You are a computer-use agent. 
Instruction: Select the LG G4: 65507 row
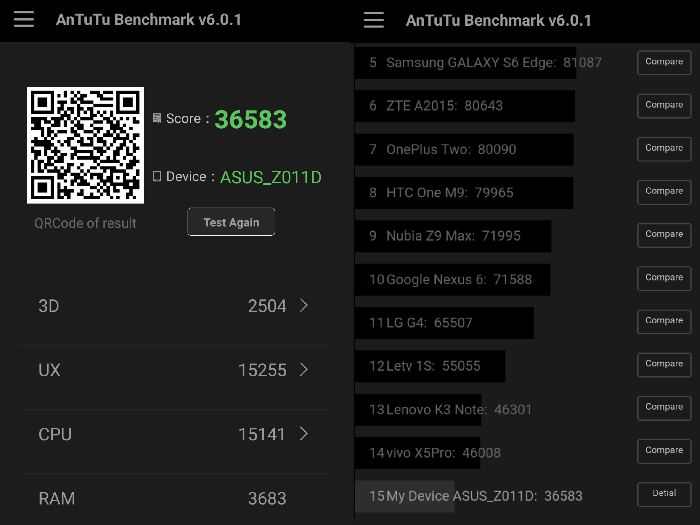click(444, 322)
